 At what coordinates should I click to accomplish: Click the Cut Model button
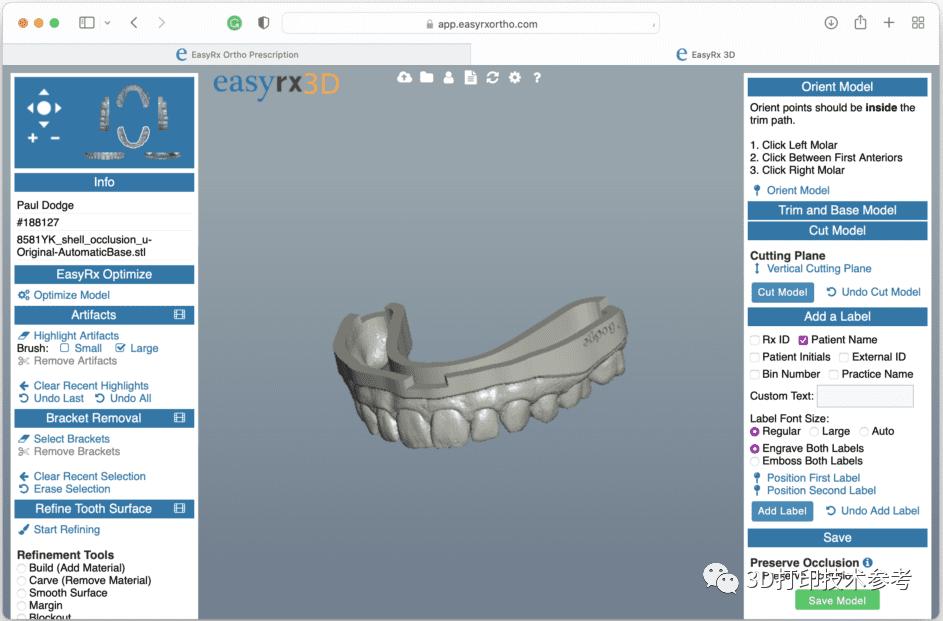click(782, 292)
